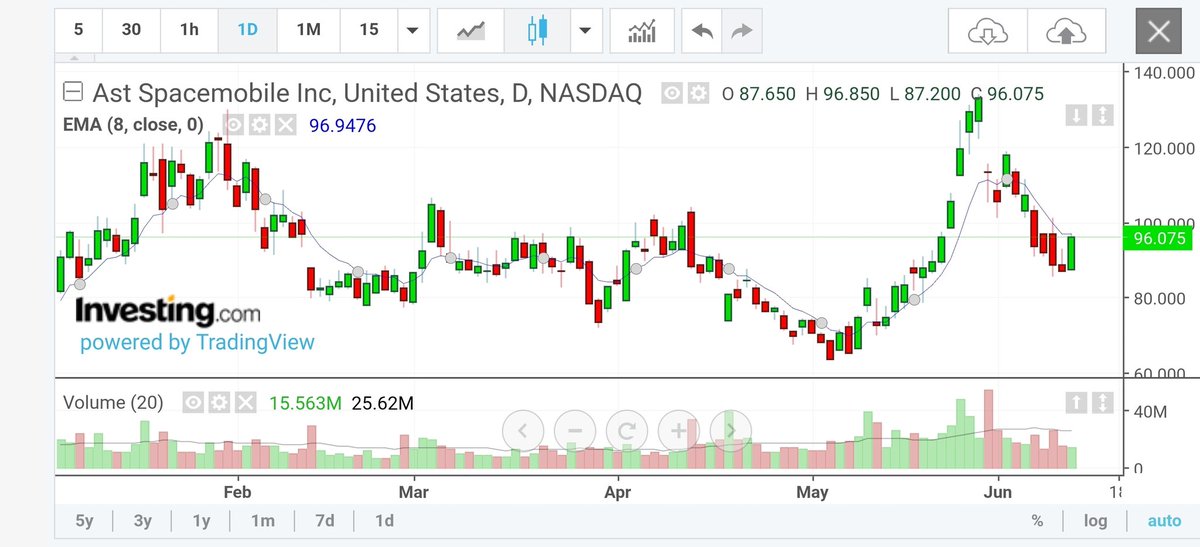Switch to the 1M monthly interval

[308, 30]
